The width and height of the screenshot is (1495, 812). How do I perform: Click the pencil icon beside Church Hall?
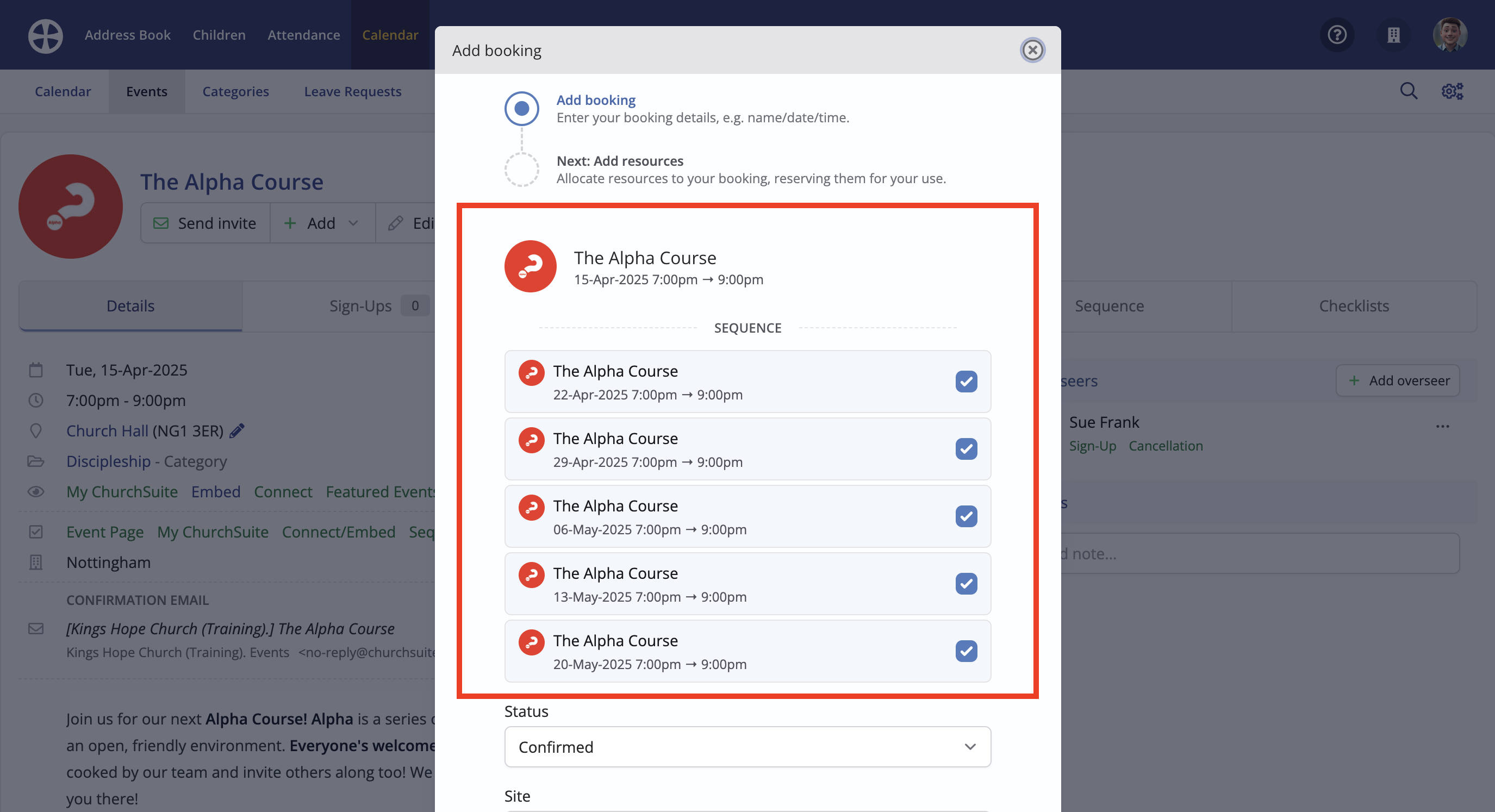[x=237, y=430]
